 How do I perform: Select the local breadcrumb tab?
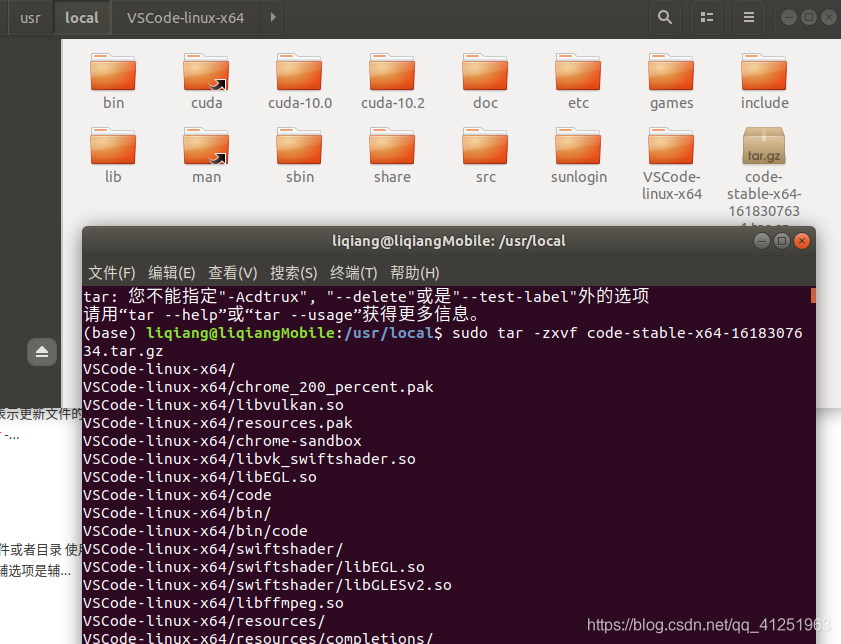pos(81,17)
